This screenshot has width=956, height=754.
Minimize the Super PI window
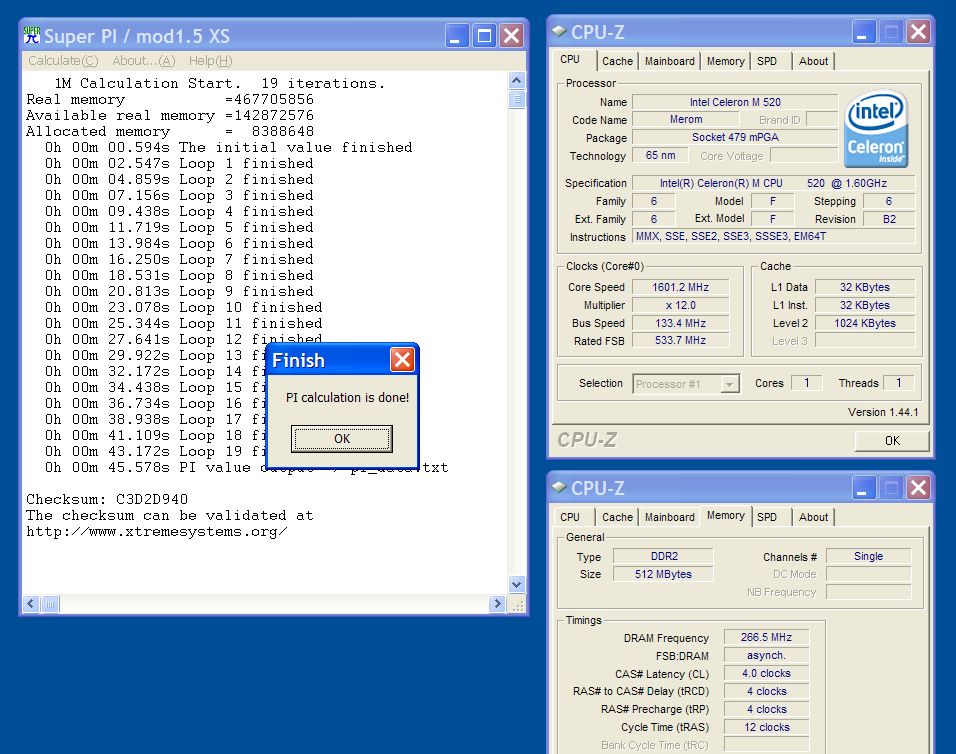[x=457, y=36]
